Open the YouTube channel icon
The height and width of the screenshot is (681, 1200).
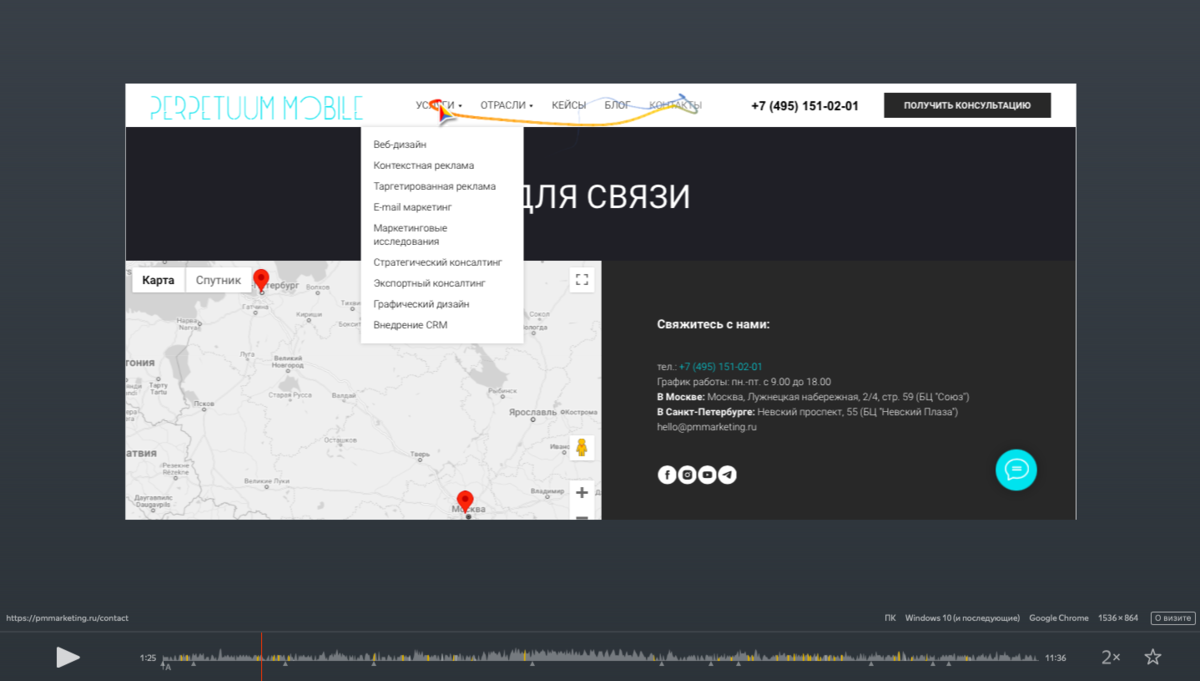pos(707,474)
